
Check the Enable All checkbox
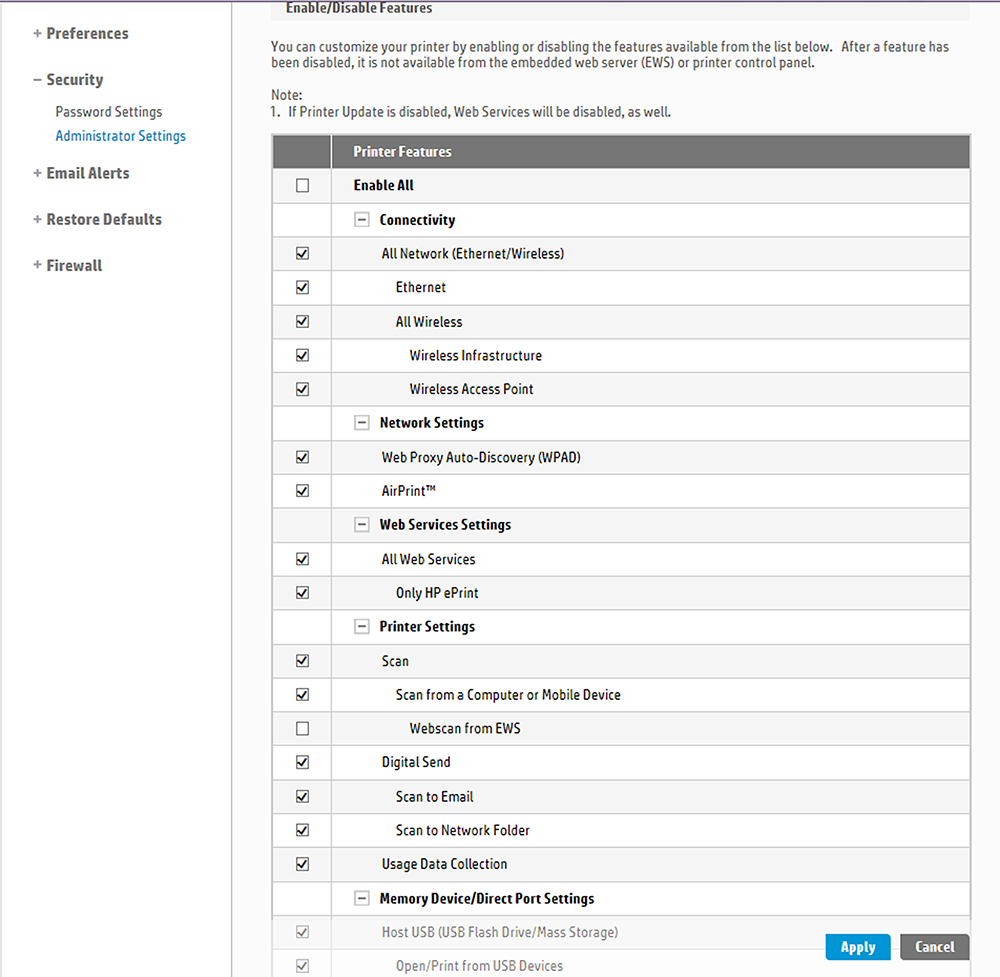pos(302,186)
